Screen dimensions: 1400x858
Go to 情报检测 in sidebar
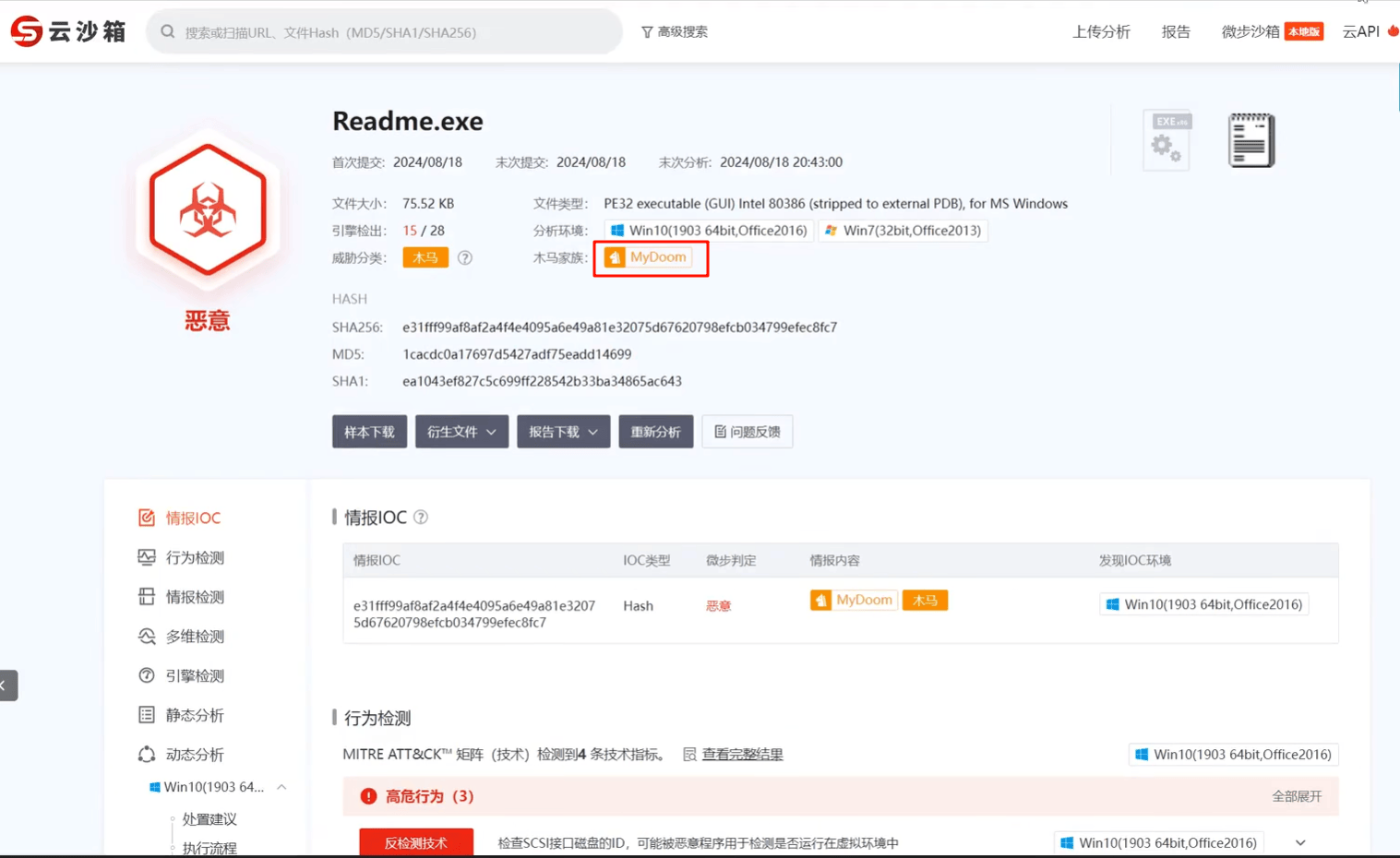point(181,597)
